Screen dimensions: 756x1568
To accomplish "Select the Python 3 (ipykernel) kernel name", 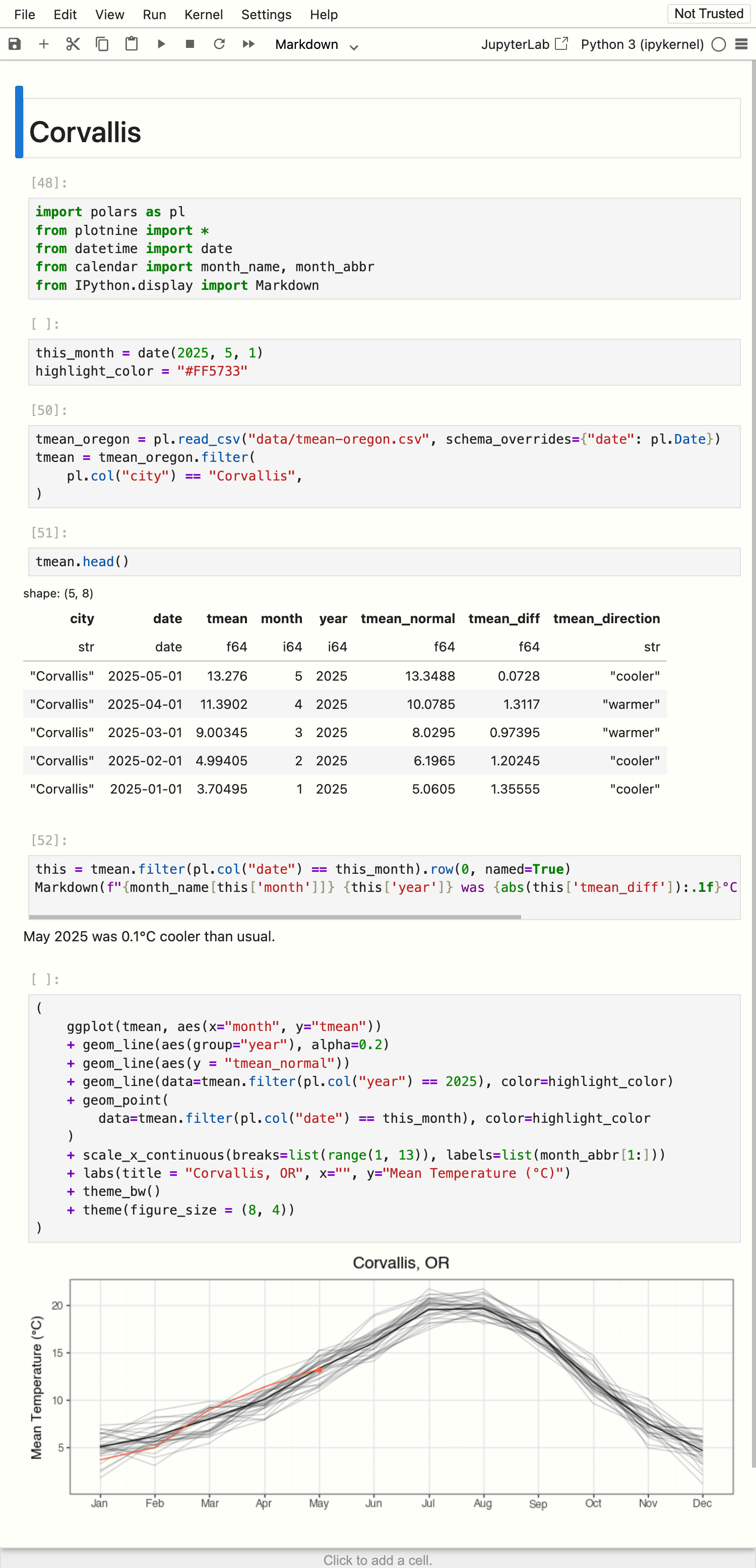I will click(641, 44).
